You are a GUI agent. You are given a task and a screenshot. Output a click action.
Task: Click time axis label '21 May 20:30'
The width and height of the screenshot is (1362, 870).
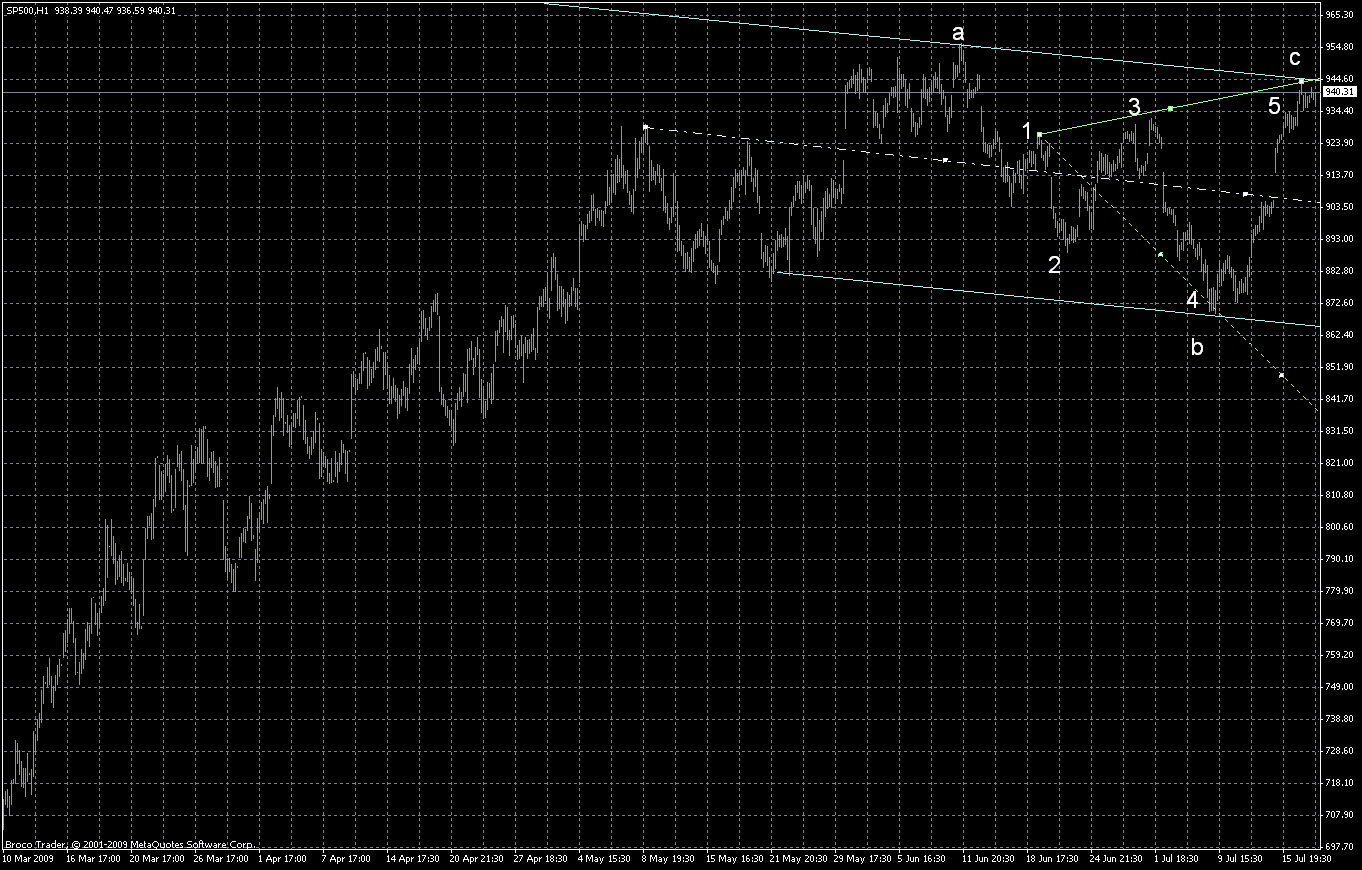coord(799,858)
